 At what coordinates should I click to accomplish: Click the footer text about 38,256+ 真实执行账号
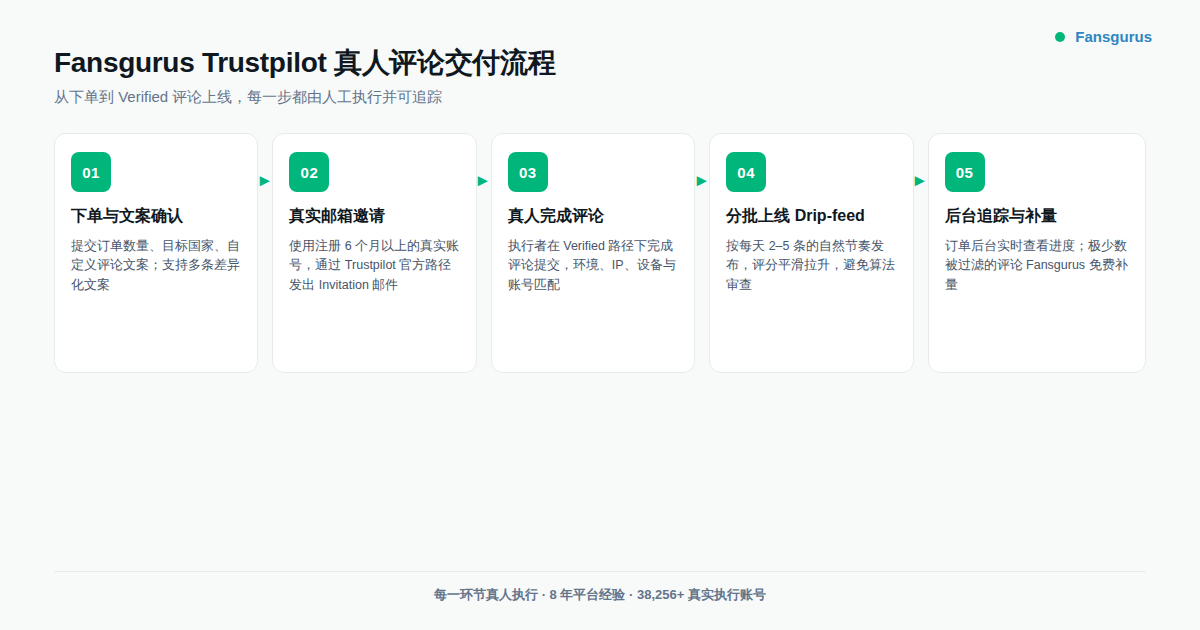coord(600,594)
